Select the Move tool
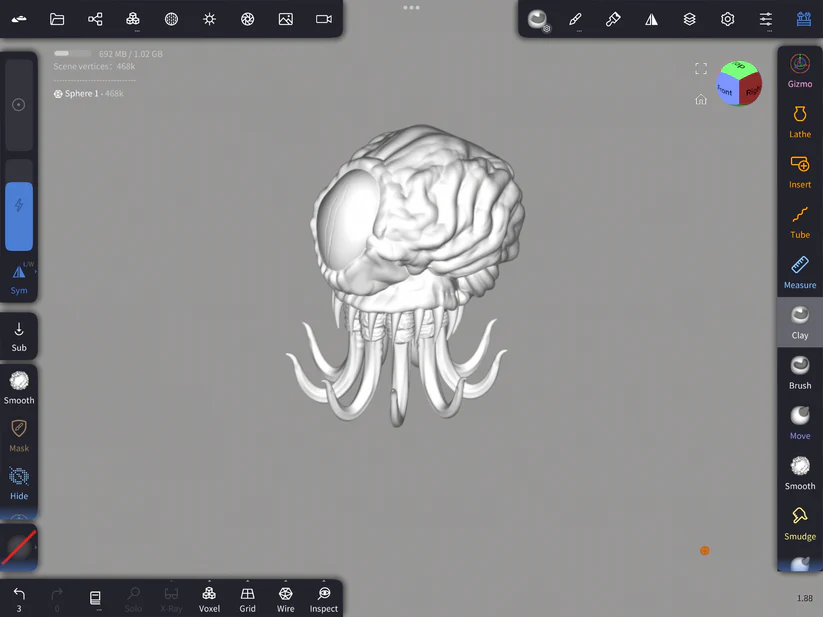823x617 pixels. point(800,423)
